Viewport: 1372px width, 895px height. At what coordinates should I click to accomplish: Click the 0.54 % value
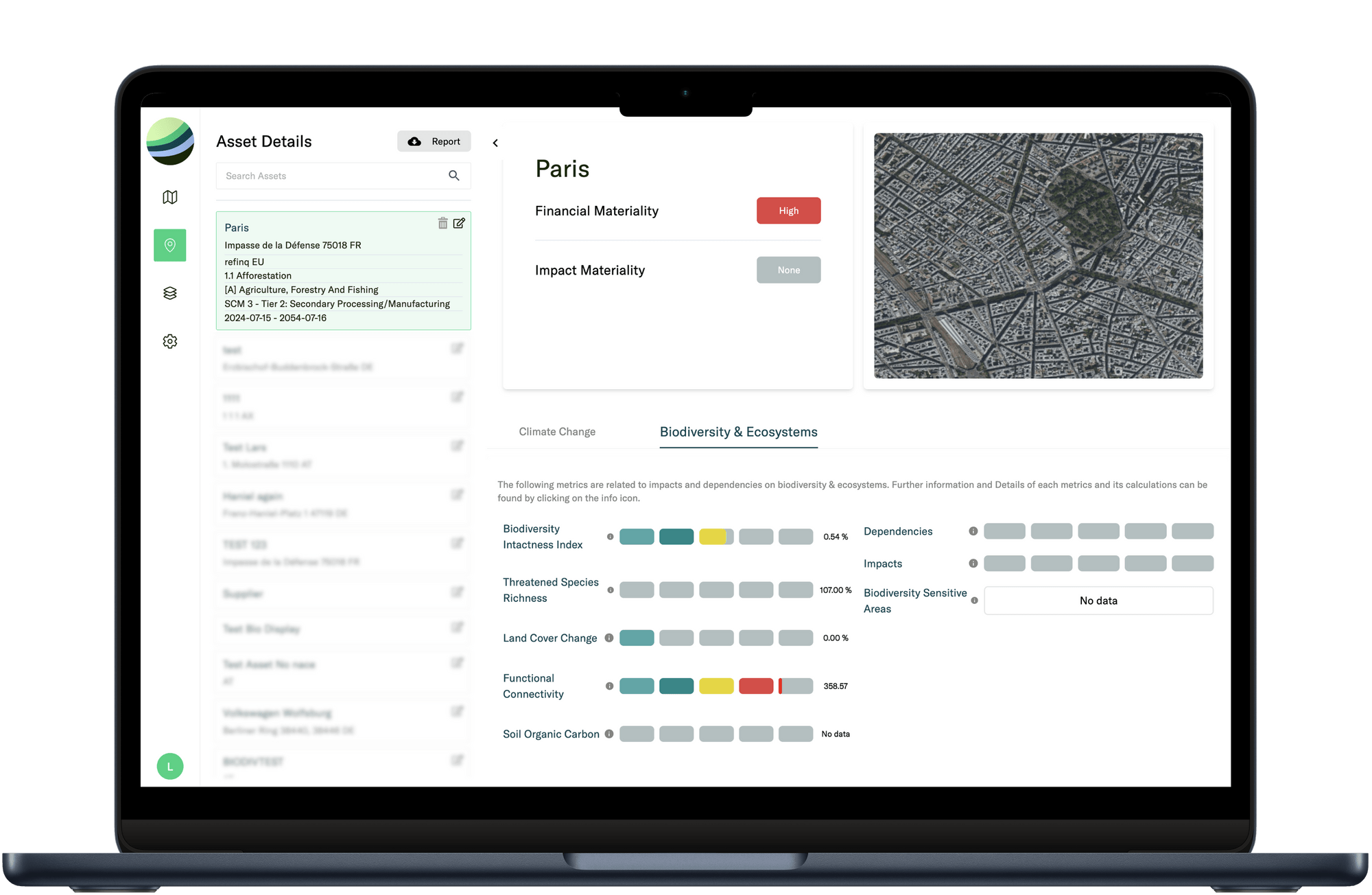click(836, 537)
